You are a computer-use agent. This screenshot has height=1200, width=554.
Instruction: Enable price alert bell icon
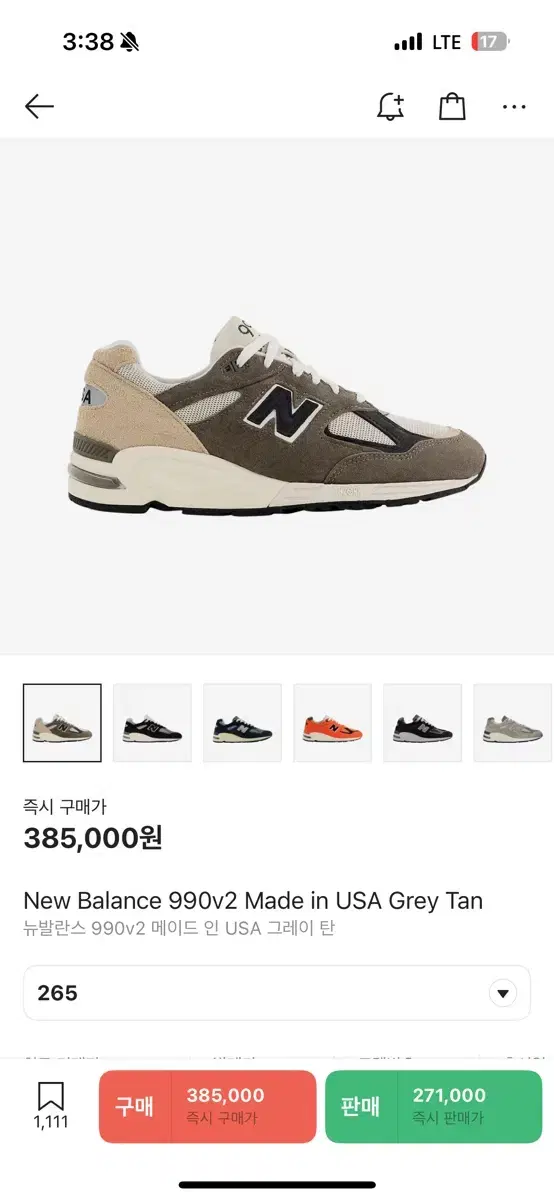pyautogui.click(x=390, y=107)
